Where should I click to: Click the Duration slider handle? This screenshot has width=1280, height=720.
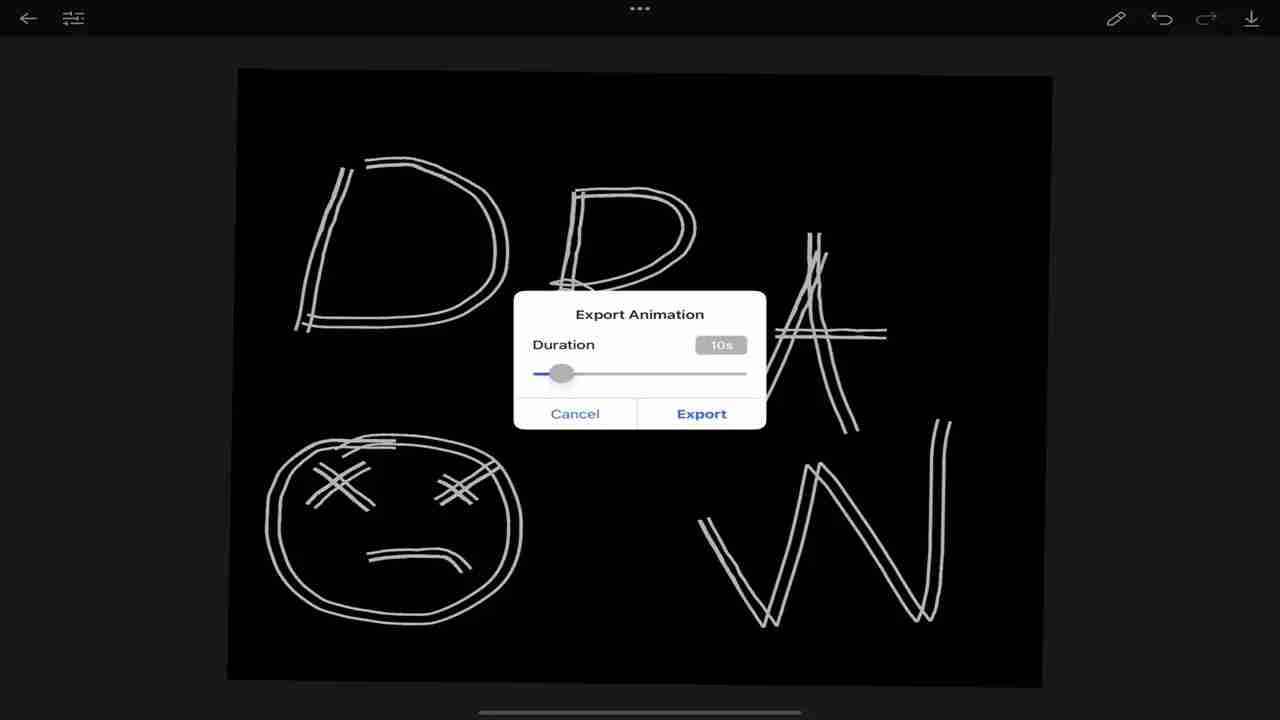click(x=561, y=374)
